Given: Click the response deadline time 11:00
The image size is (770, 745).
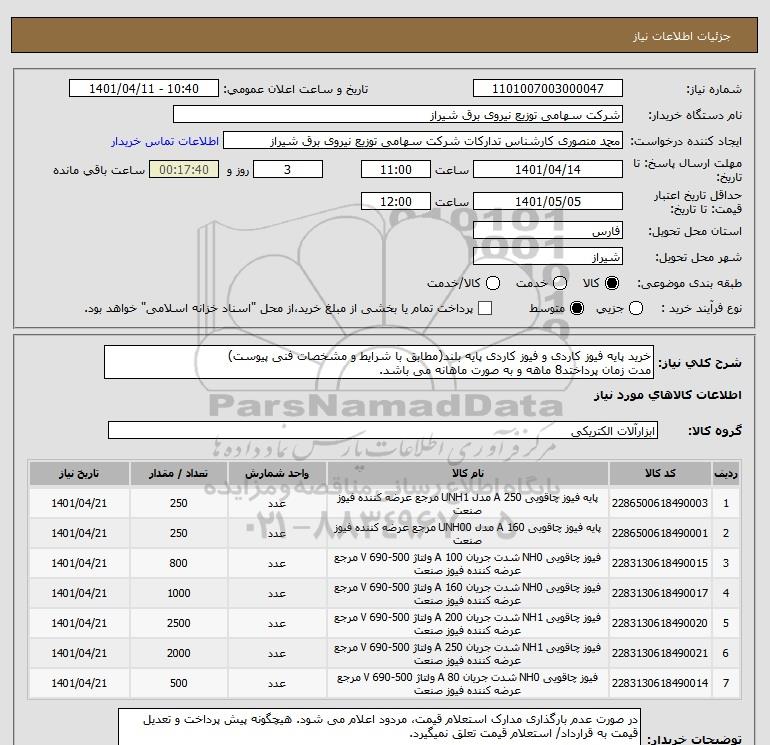Looking at the screenshot, I should click(396, 169).
